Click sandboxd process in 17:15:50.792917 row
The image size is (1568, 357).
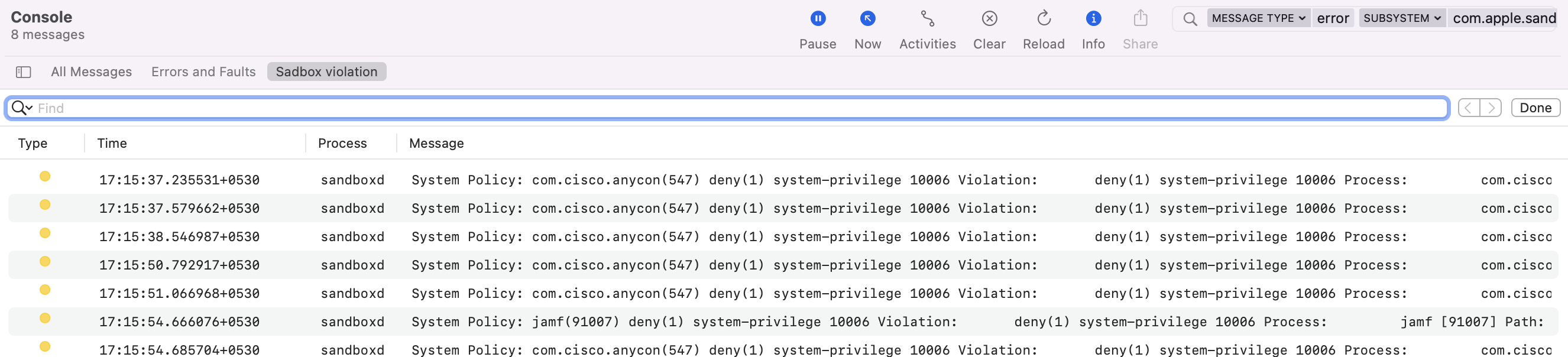pos(352,265)
